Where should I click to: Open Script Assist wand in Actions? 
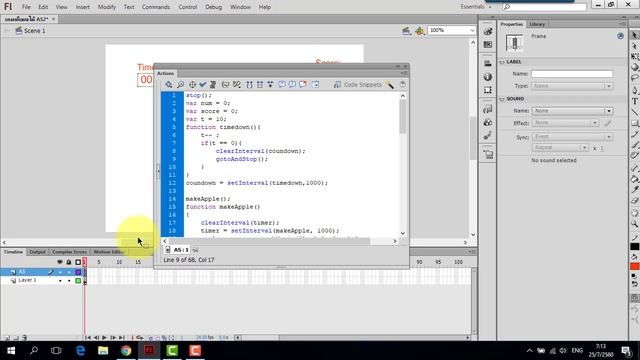point(391,84)
